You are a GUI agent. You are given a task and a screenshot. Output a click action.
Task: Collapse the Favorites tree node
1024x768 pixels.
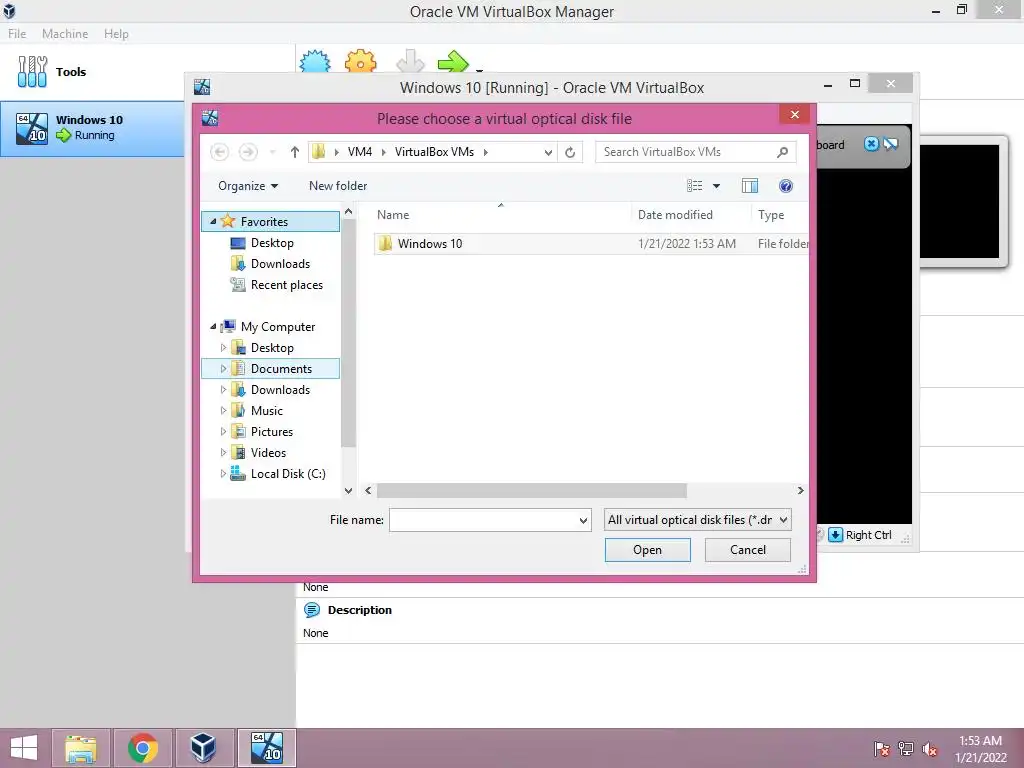click(213, 221)
